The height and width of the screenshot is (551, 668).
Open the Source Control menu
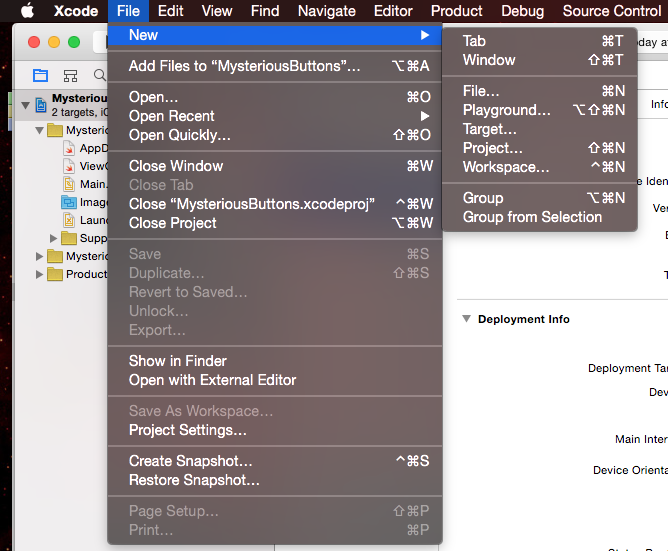tap(612, 11)
